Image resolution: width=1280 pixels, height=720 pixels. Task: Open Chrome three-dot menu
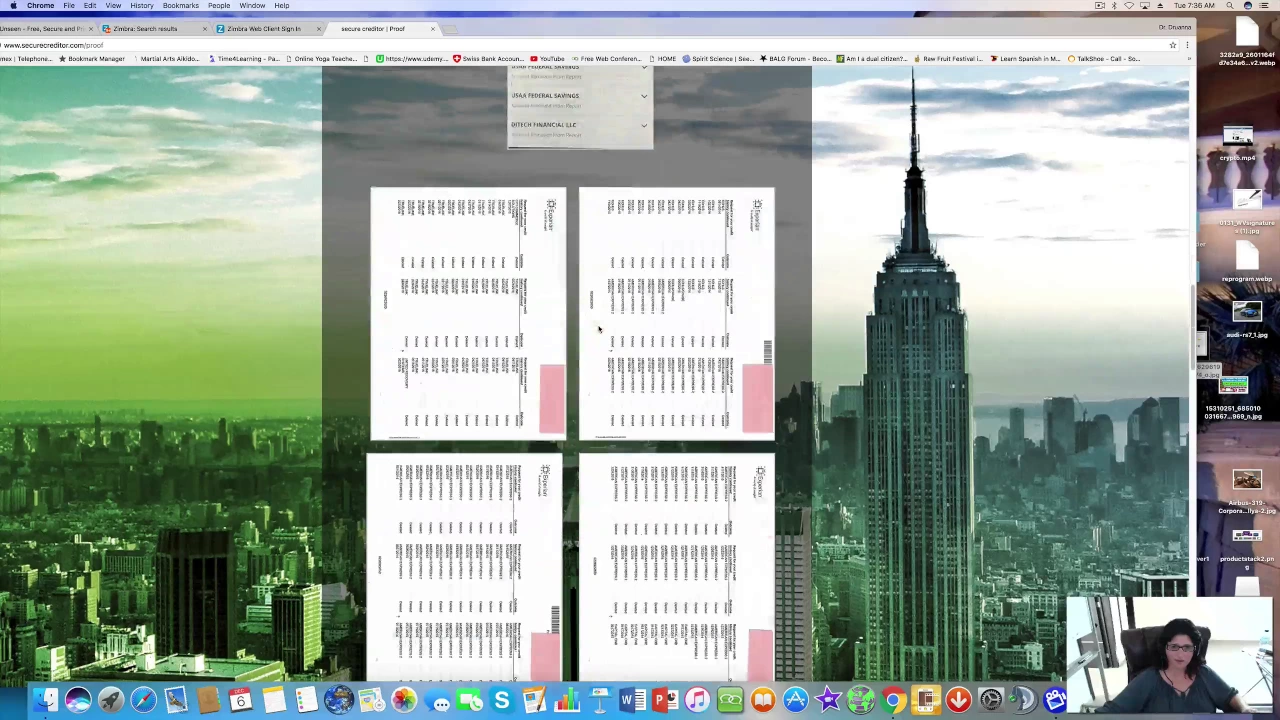[1187, 45]
